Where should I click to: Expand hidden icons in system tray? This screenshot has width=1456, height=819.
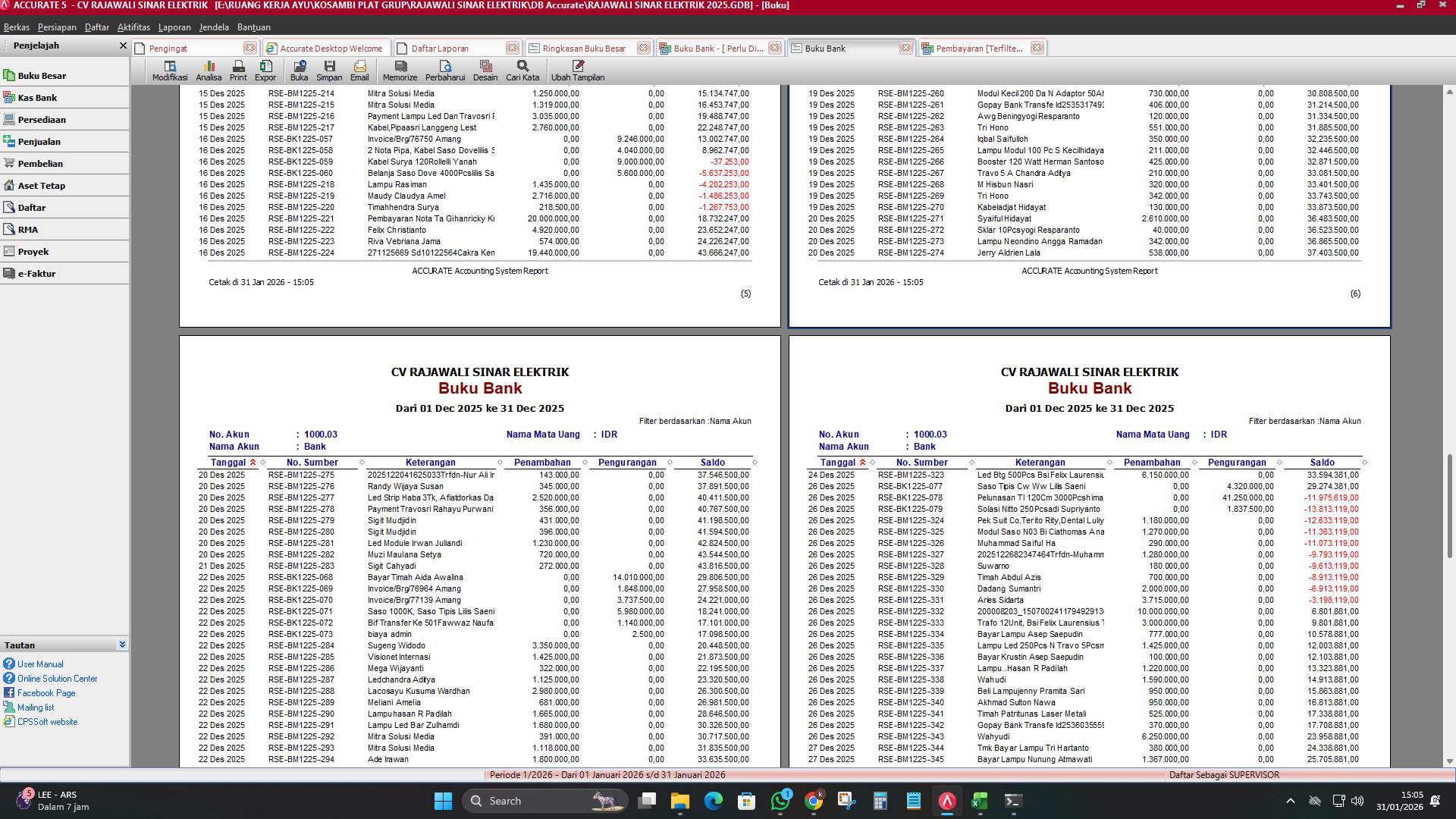pyautogui.click(x=1289, y=800)
